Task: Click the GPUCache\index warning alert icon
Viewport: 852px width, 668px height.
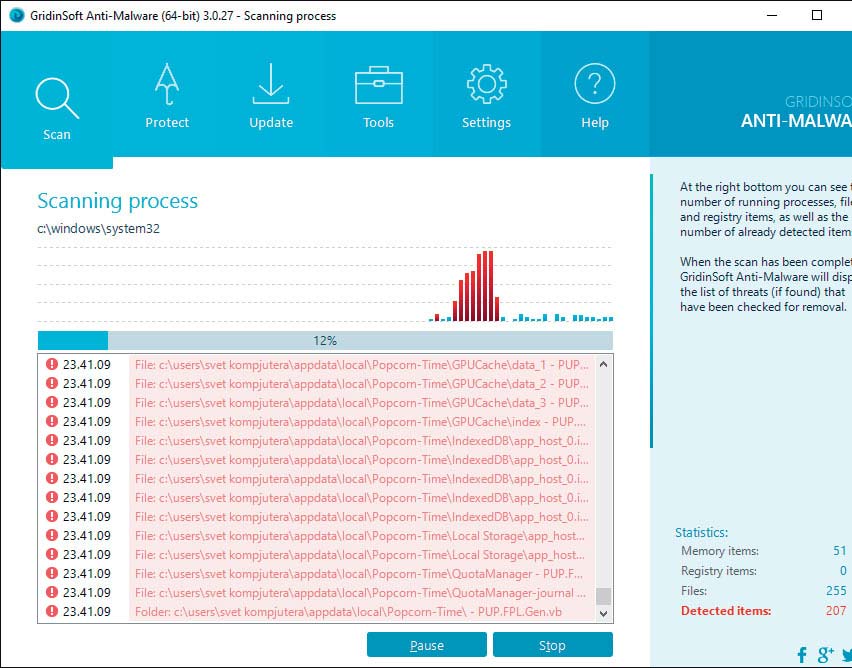Action: click(x=52, y=421)
